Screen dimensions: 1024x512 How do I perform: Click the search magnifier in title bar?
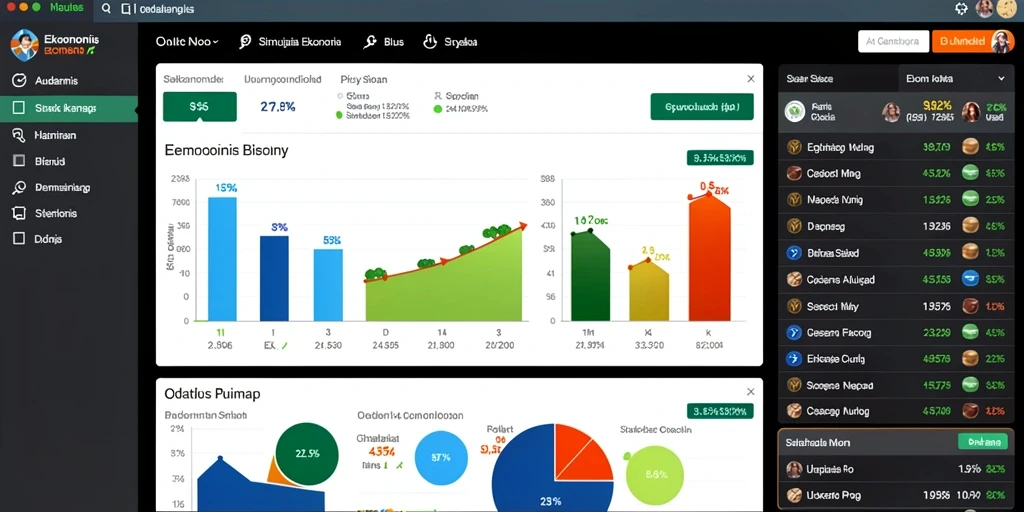pyautogui.click(x=106, y=9)
